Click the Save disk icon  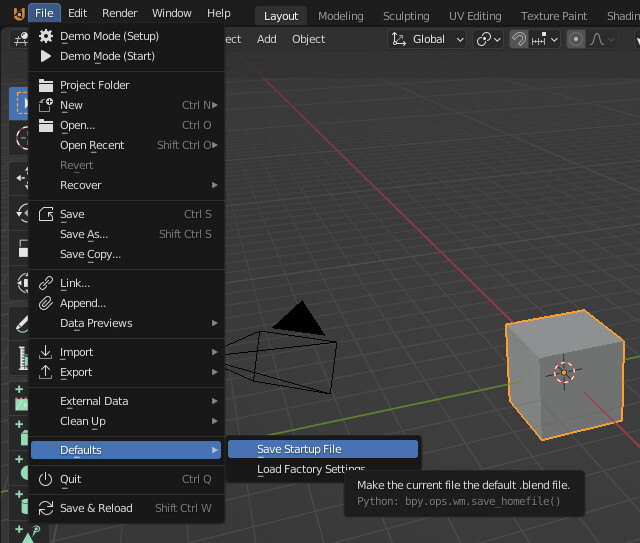pyautogui.click(x=46, y=214)
